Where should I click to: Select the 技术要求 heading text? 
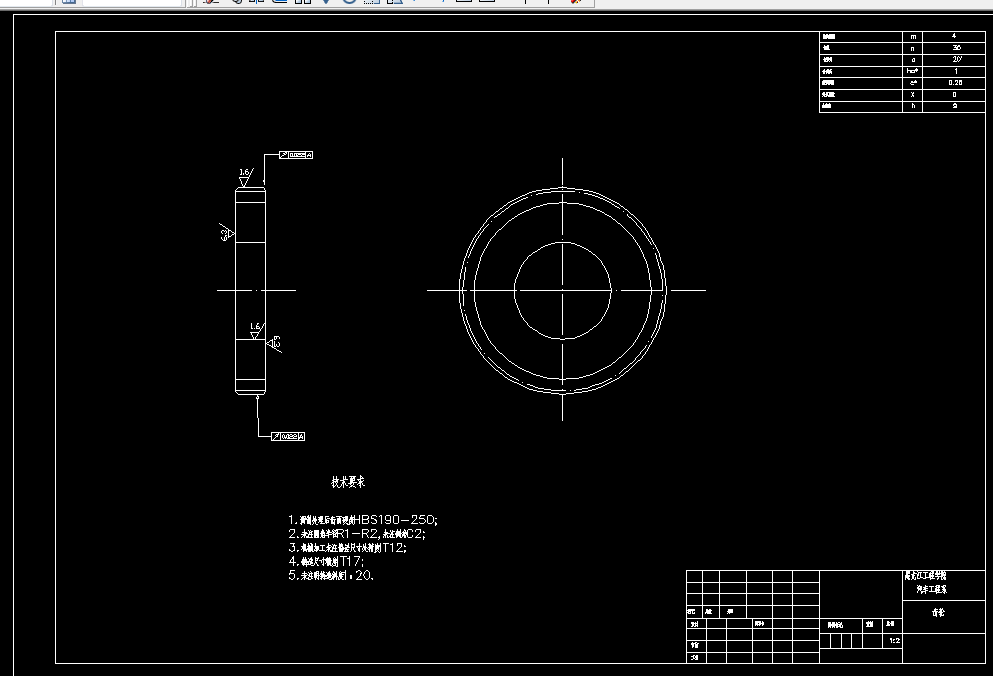(348, 482)
